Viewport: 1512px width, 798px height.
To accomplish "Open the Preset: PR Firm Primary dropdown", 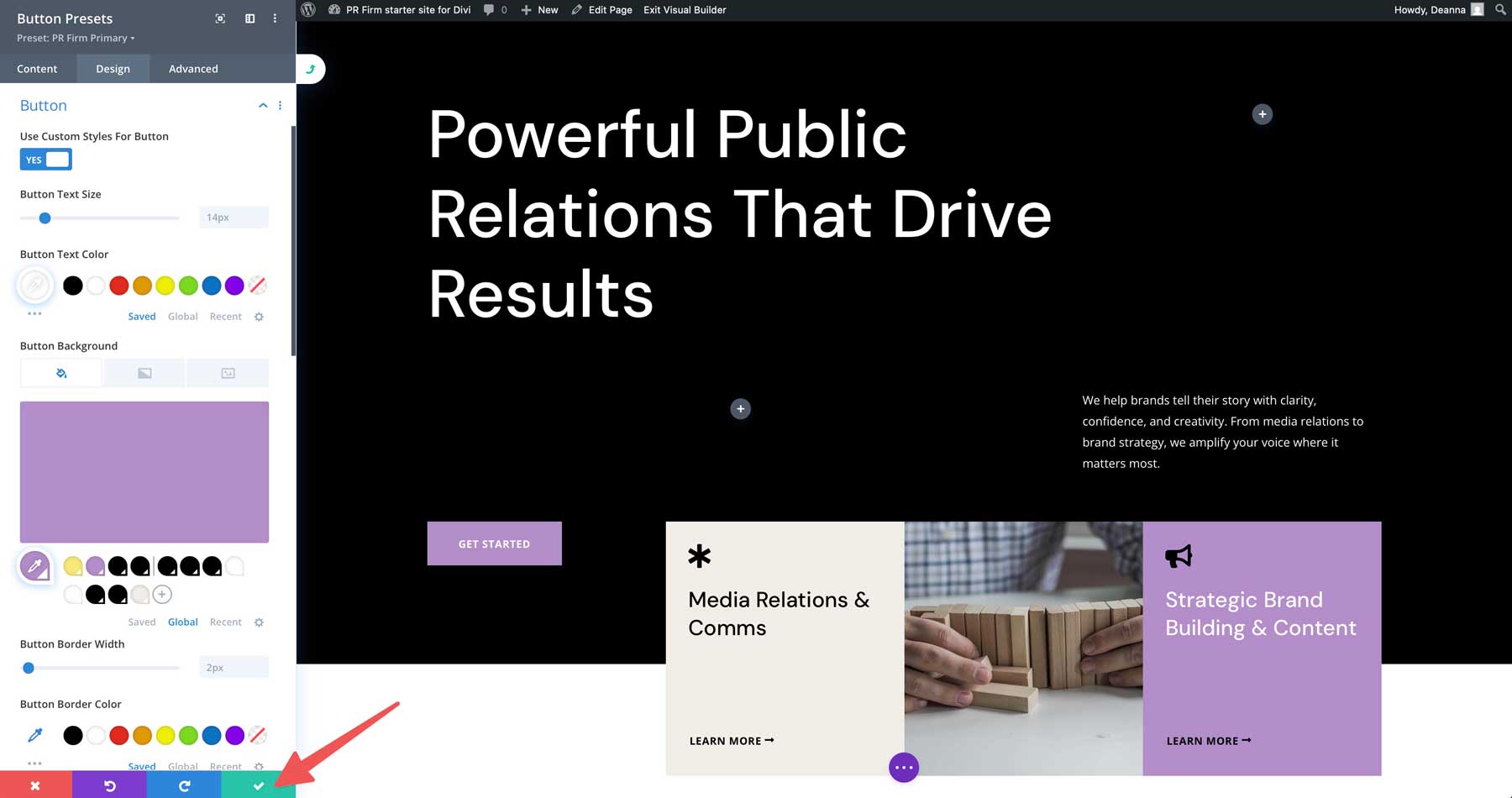I will 74,38.
